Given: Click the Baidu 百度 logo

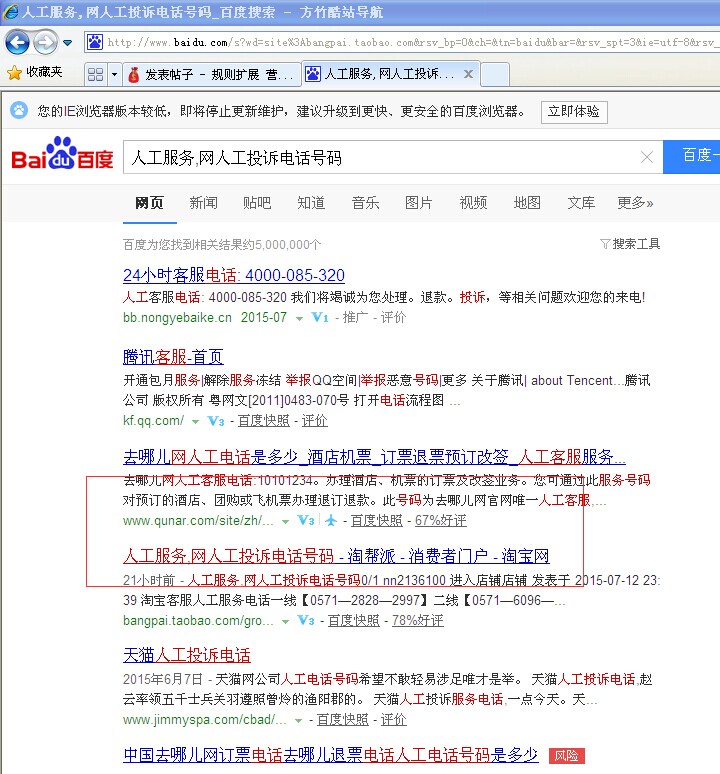Looking at the screenshot, I should [62, 154].
